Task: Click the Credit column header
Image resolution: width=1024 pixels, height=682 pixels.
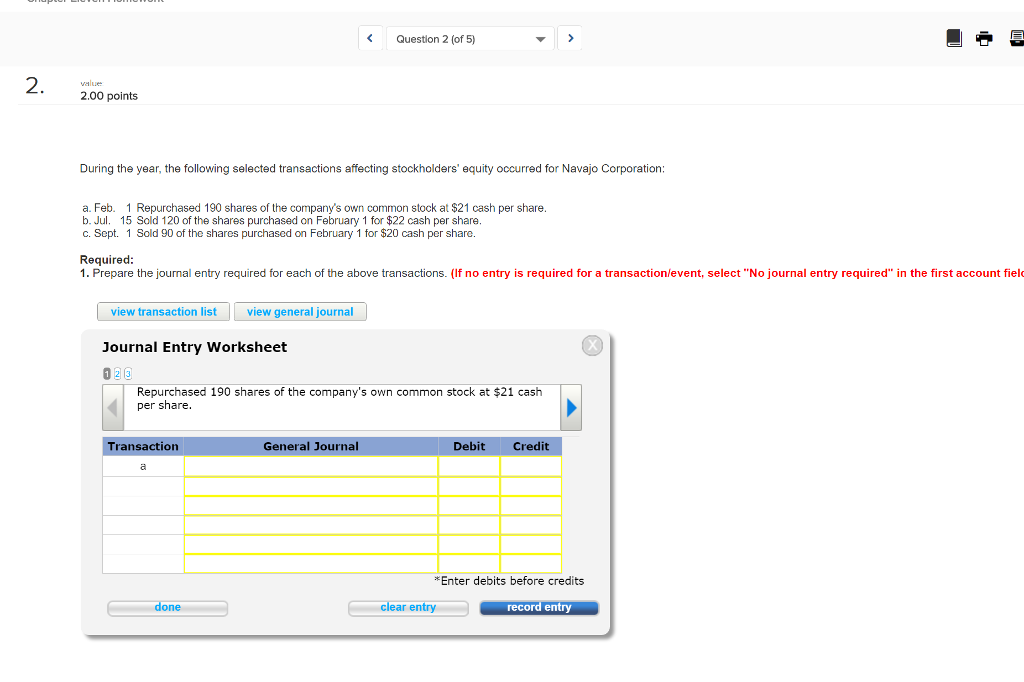Action: (x=531, y=446)
